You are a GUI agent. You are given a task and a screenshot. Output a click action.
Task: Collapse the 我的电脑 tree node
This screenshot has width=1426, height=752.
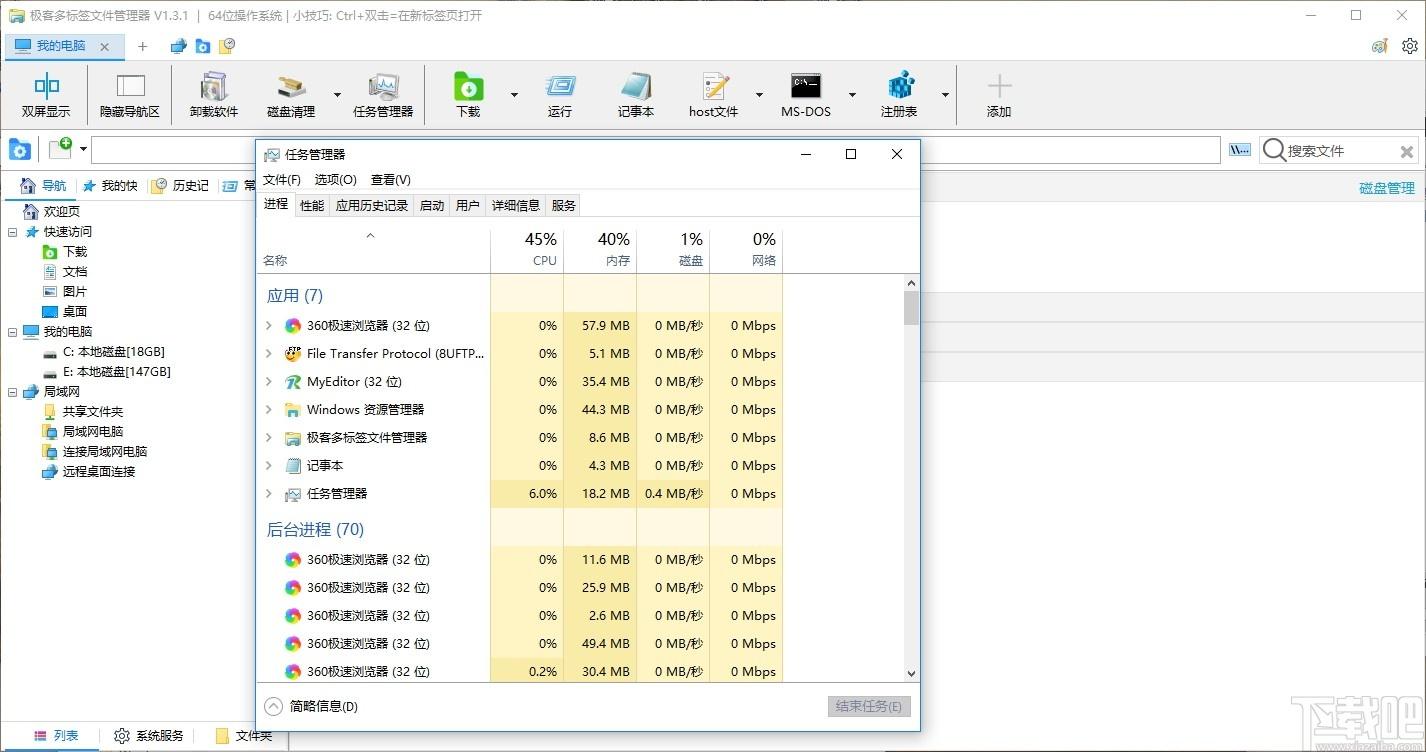coord(12,331)
